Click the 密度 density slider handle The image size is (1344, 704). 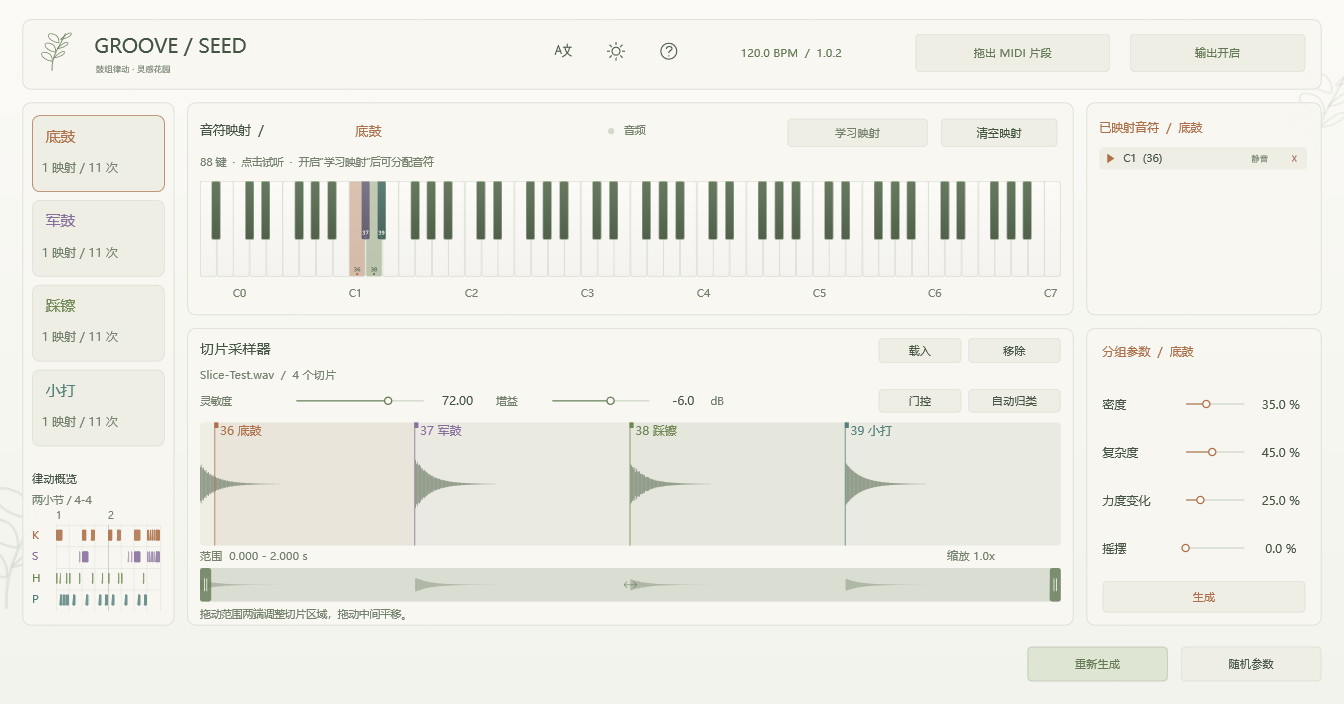(x=1206, y=404)
